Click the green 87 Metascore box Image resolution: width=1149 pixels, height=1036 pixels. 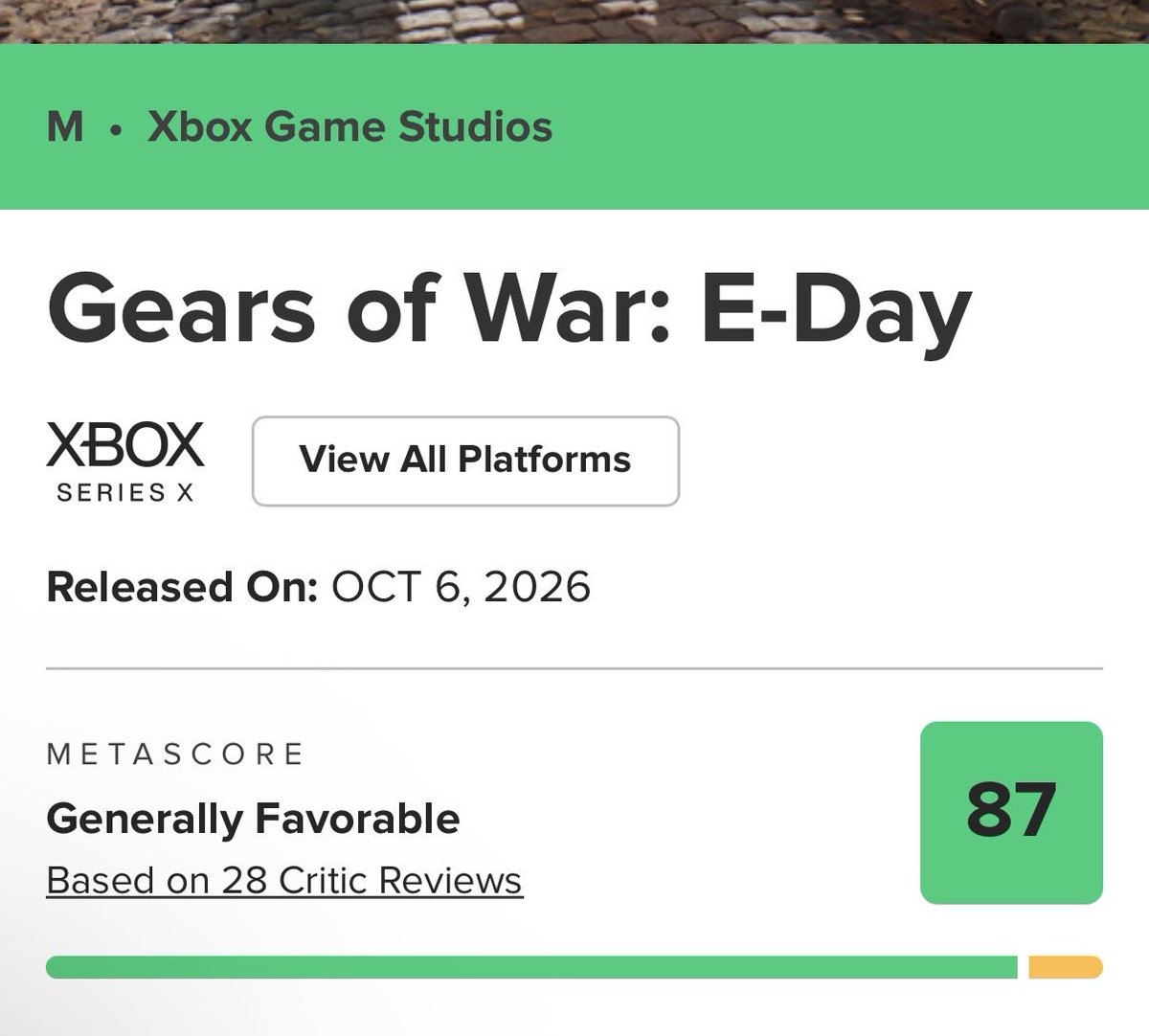1011,812
